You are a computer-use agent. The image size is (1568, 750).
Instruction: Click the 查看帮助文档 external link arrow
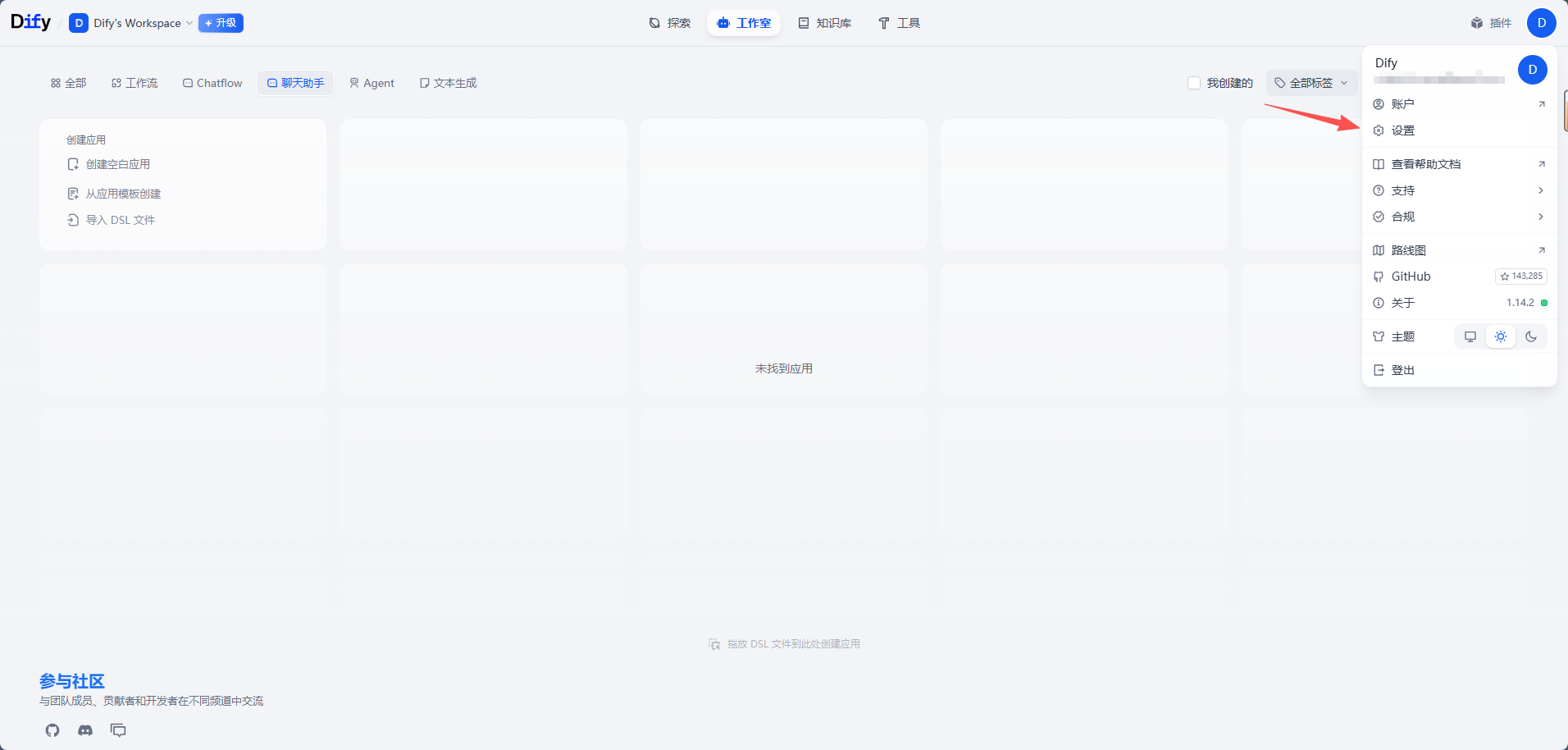(x=1542, y=164)
